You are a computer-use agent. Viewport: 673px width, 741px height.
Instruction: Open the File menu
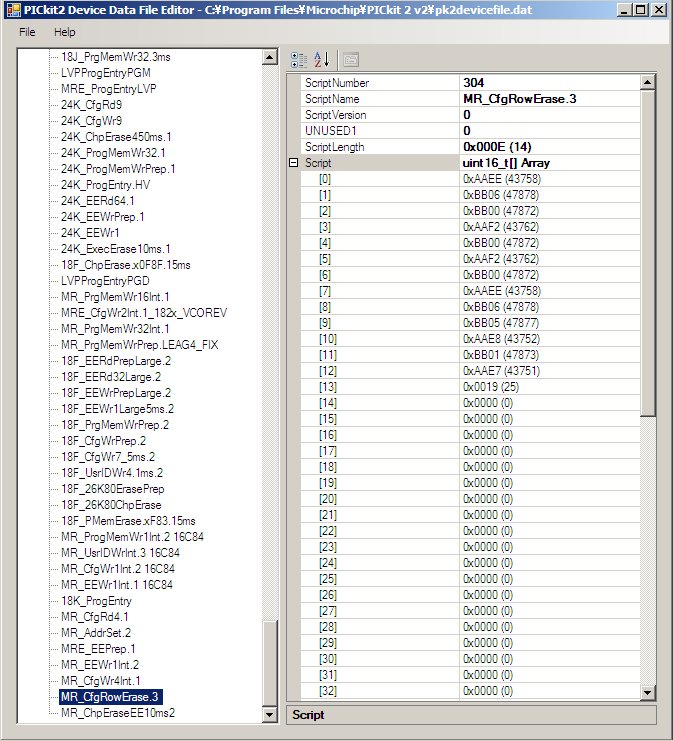coord(27,32)
